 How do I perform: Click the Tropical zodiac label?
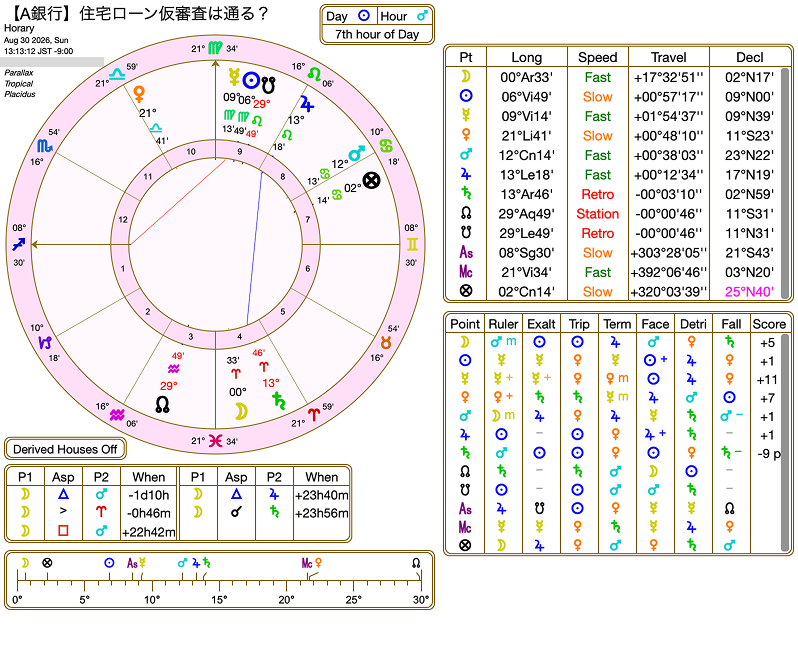click(19, 83)
